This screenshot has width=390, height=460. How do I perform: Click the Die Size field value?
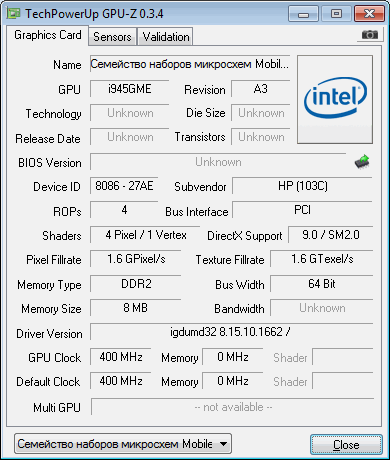(261, 113)
